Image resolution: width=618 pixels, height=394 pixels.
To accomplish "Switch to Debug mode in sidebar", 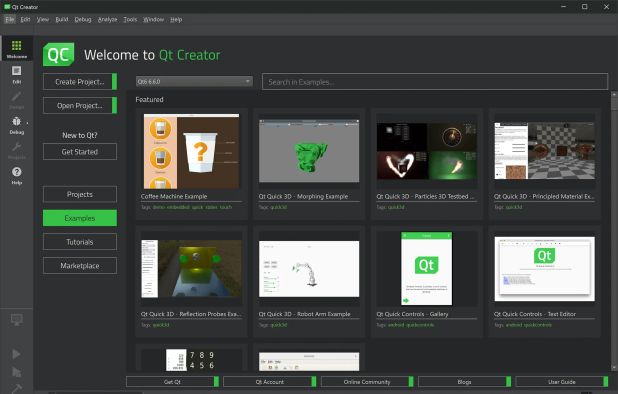I will click(x=17, y=125).
